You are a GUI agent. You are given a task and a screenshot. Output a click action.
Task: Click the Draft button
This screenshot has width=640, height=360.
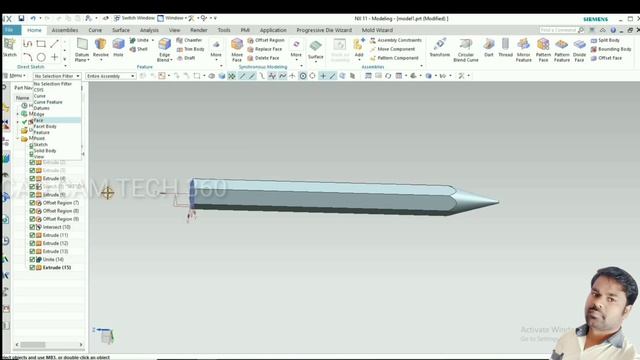(186, 58)
